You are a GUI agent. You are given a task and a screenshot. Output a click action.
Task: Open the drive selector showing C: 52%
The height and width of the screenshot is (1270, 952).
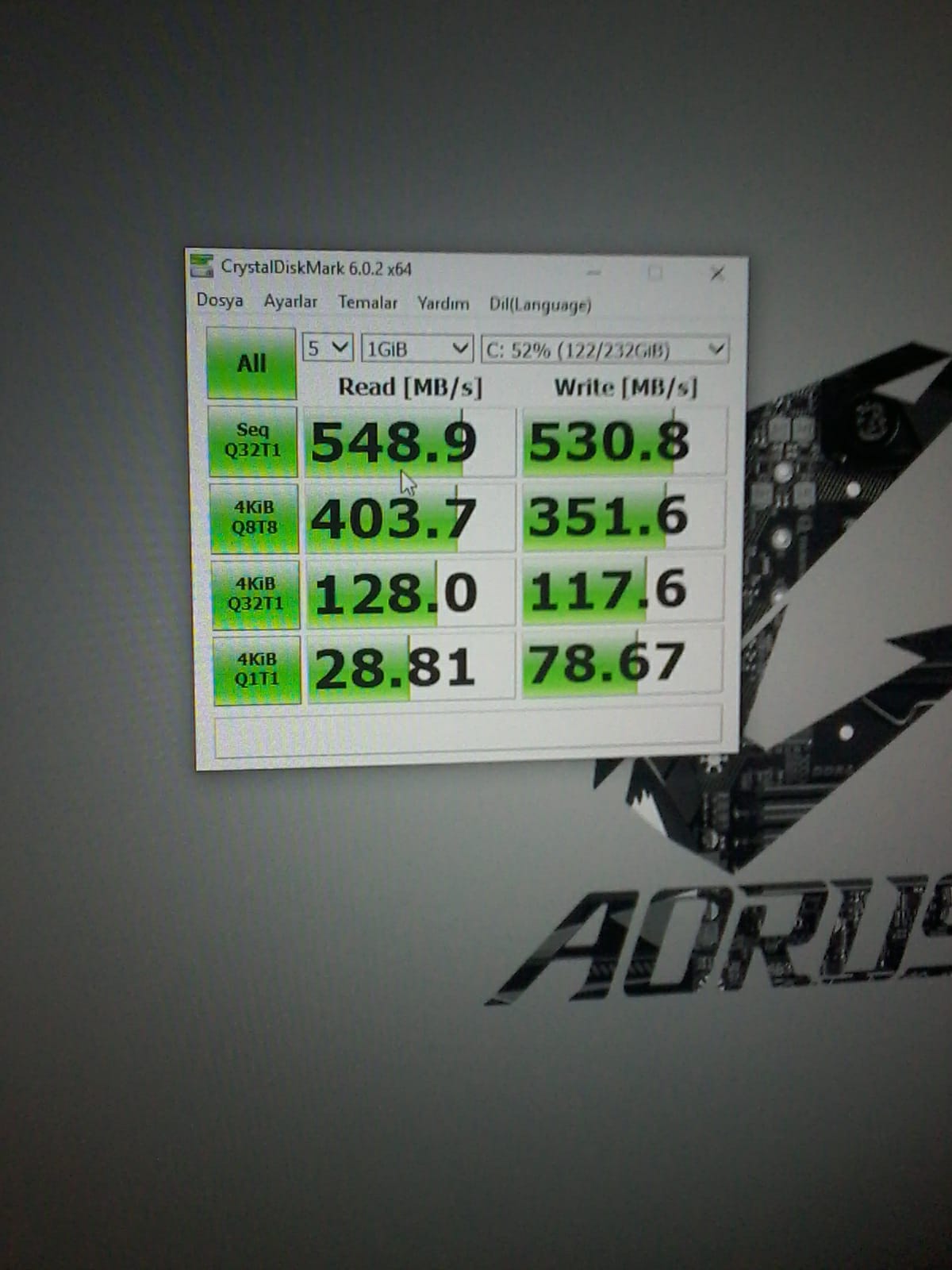point(605,350)
